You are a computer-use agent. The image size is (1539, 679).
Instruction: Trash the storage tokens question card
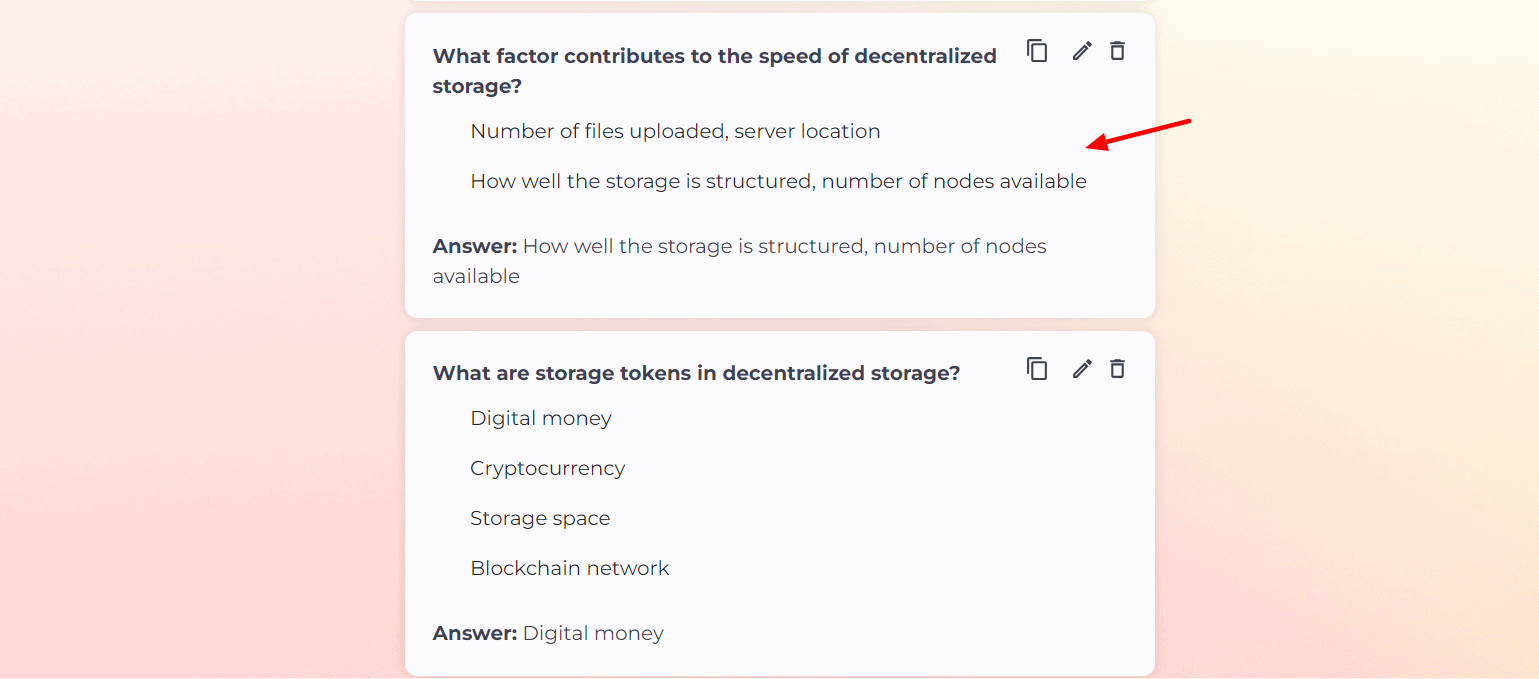1117,369
